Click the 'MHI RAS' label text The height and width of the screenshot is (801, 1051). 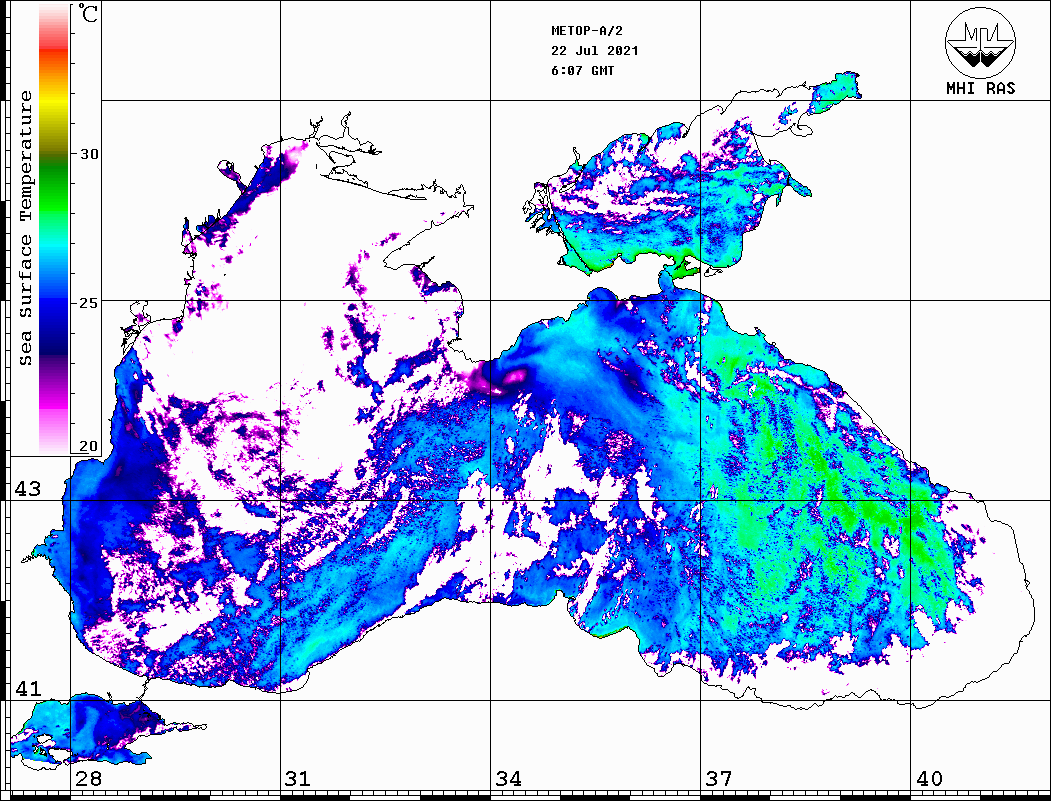[x=980, y=88]
